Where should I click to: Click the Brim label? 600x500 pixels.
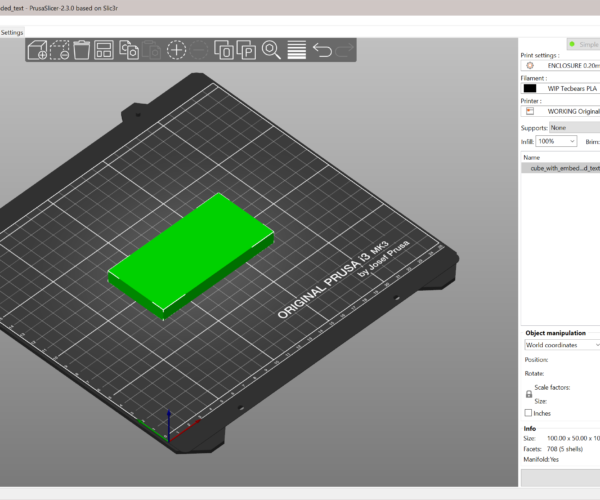[592, 142]
